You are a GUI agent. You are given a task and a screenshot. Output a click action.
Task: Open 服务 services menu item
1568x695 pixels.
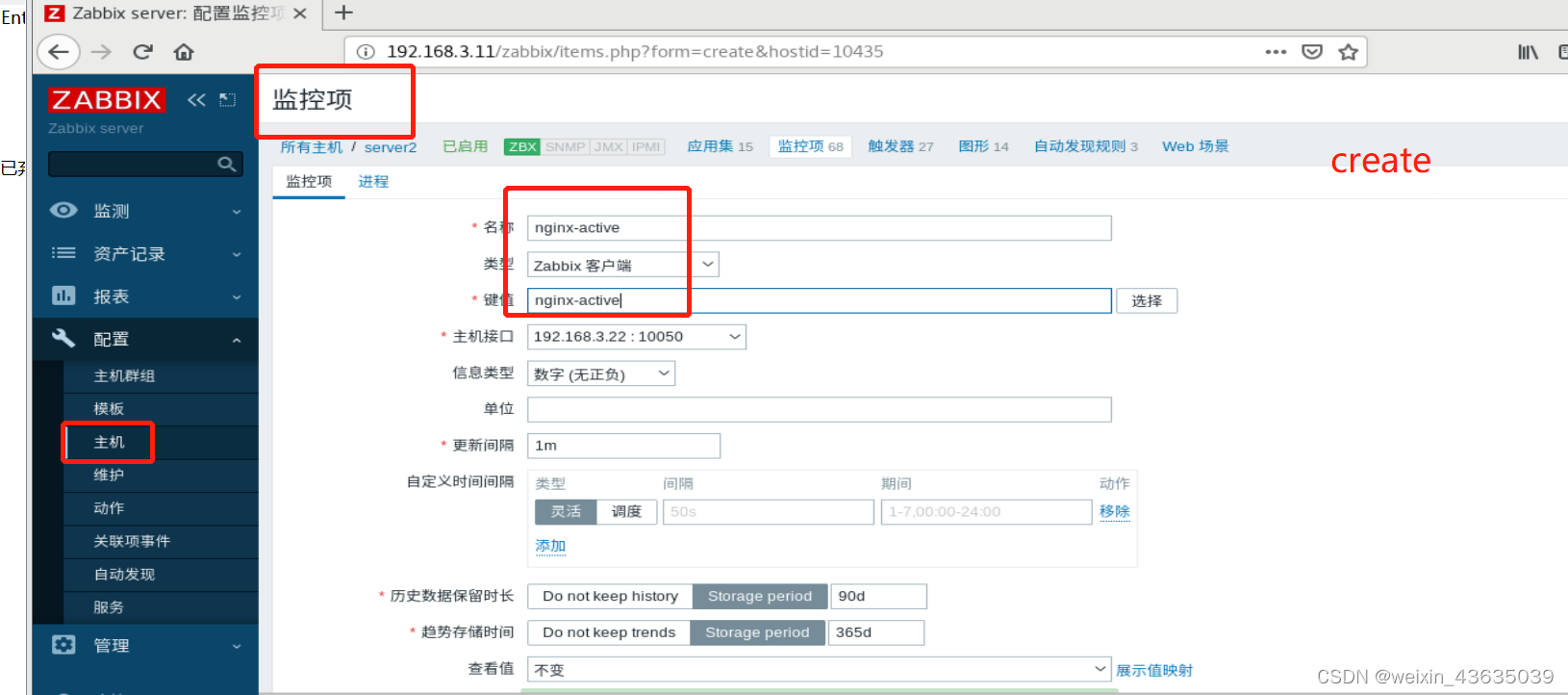coord(109,607)
